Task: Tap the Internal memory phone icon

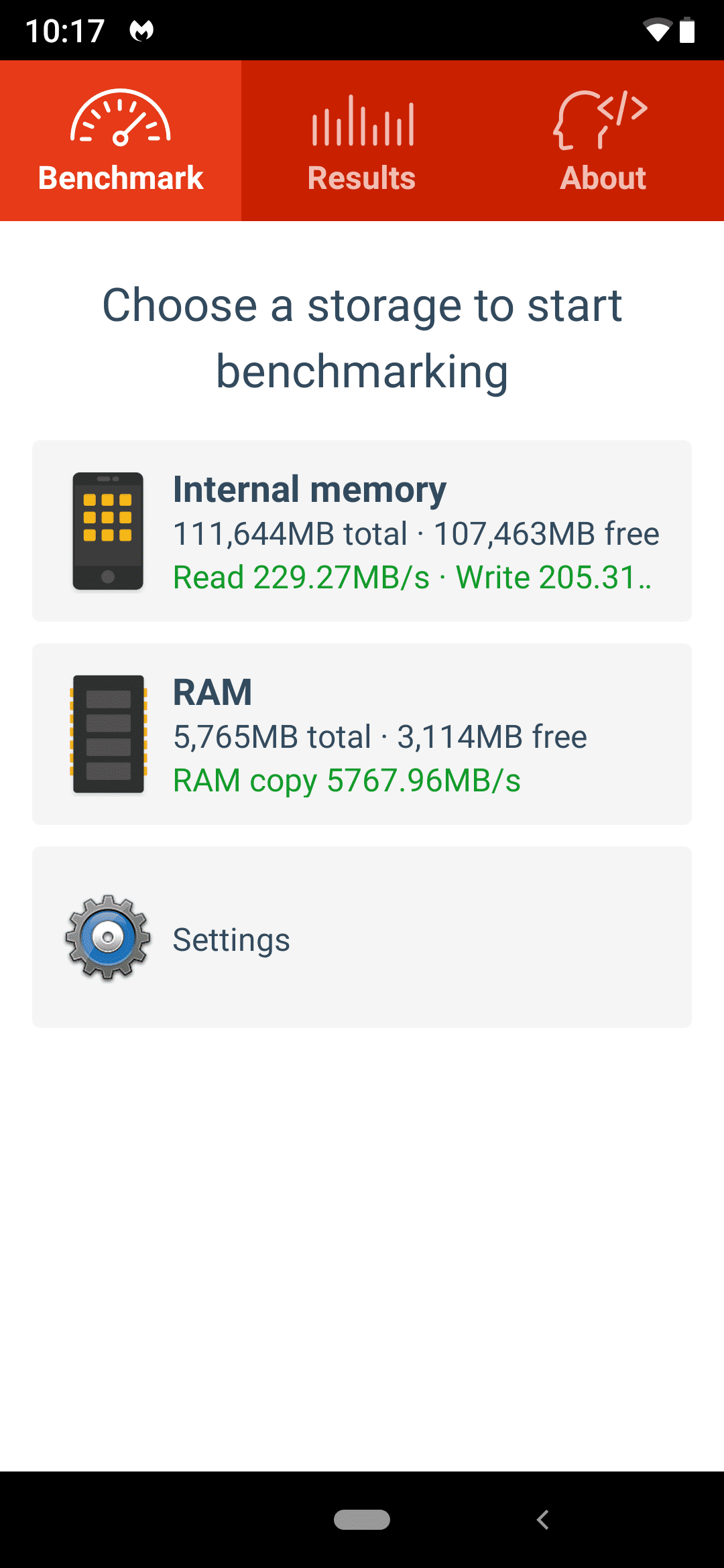Action: pos(108,531)
